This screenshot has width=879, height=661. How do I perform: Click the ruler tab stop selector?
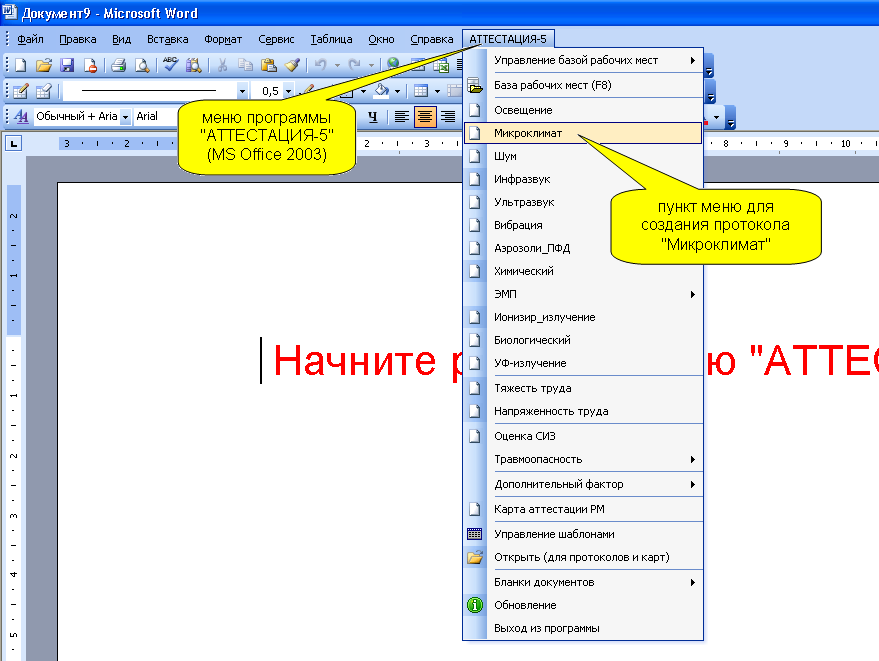(x=13, y=144)
